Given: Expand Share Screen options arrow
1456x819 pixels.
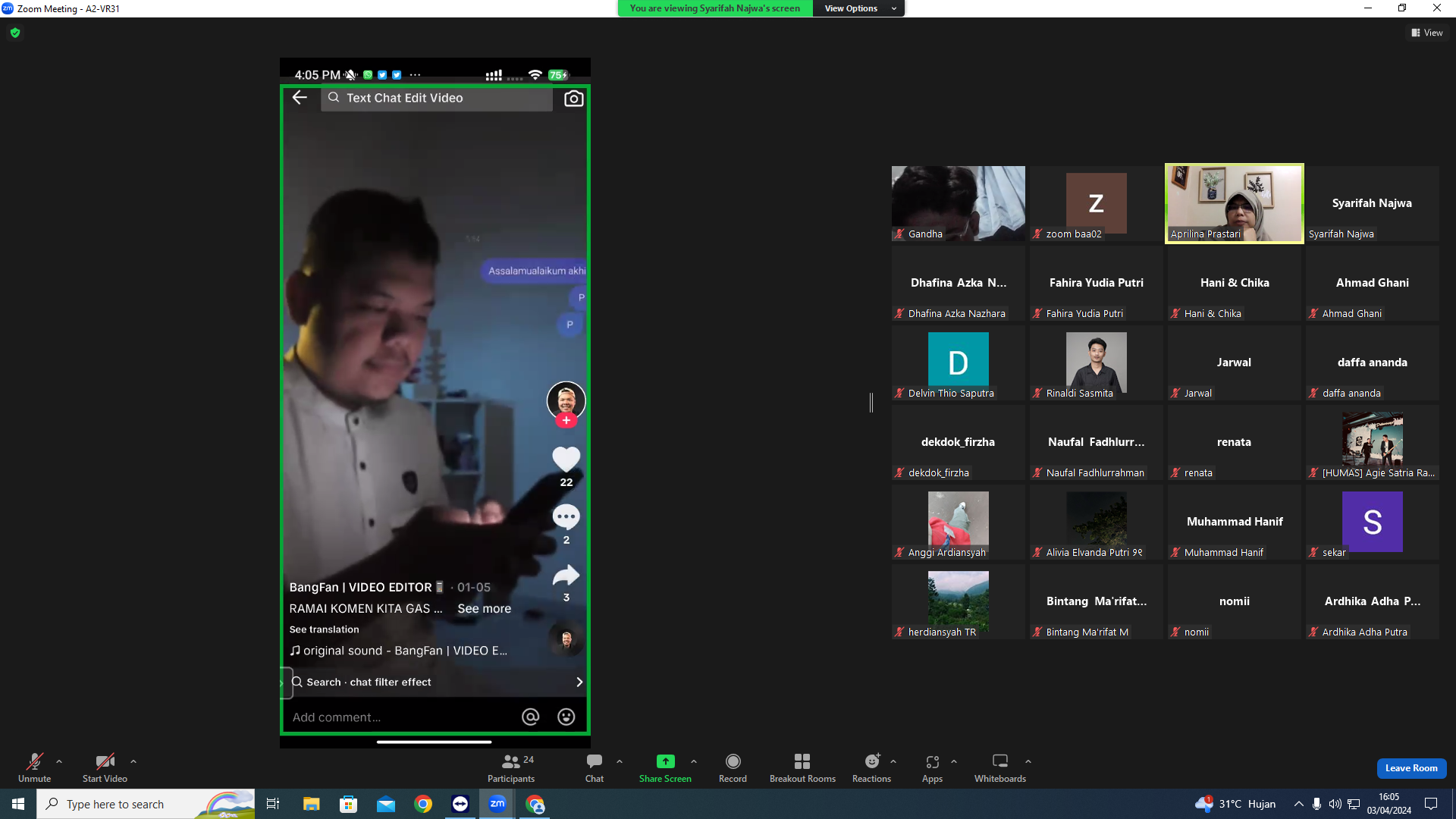Looking at the screenshot, I should click(694, 761).
